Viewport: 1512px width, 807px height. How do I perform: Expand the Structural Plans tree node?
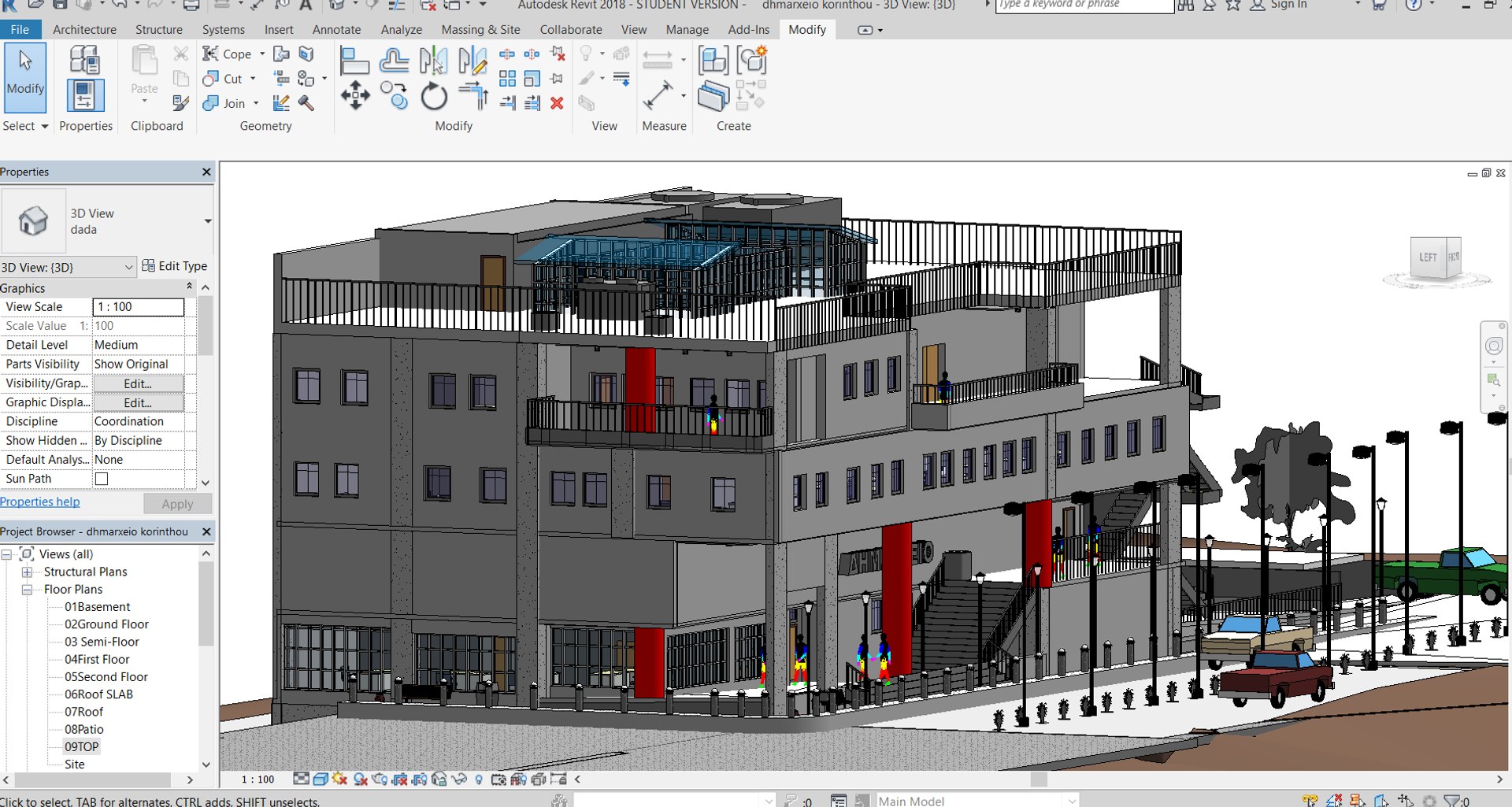pyautogui.click(x=27, y=572)
